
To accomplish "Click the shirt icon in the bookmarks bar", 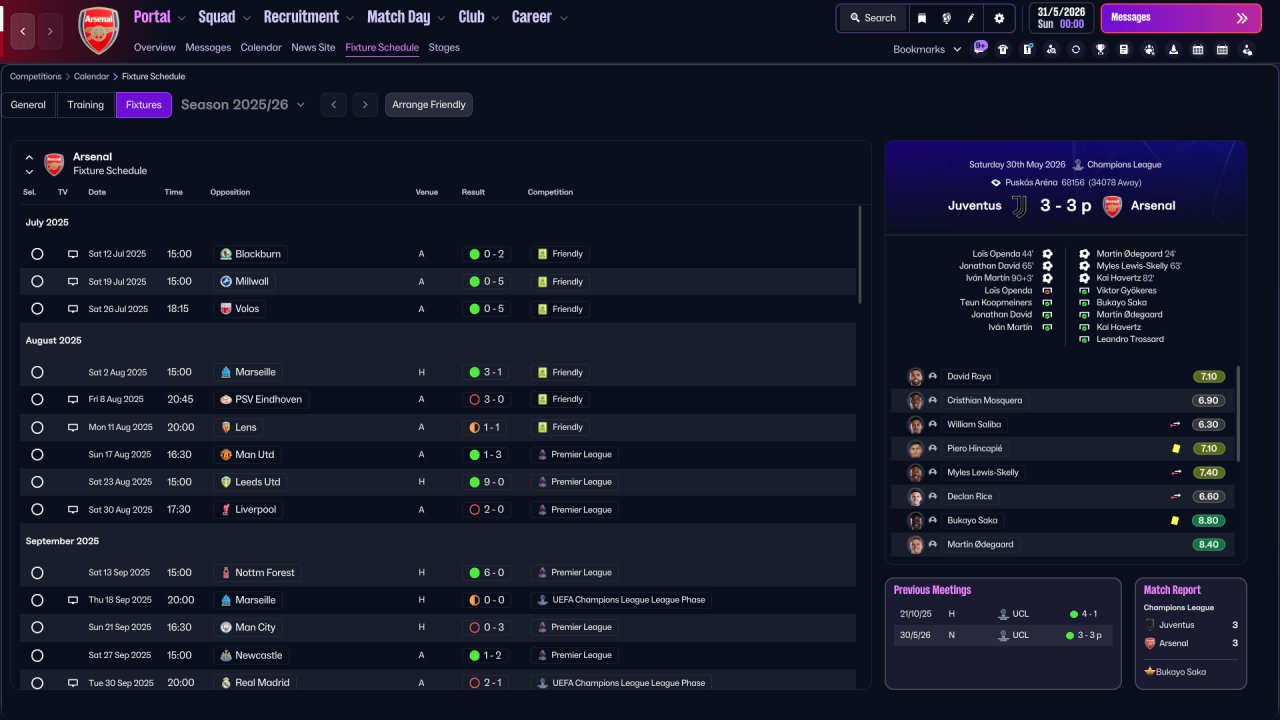I will pyautogui.click(x=1003, y=49).
